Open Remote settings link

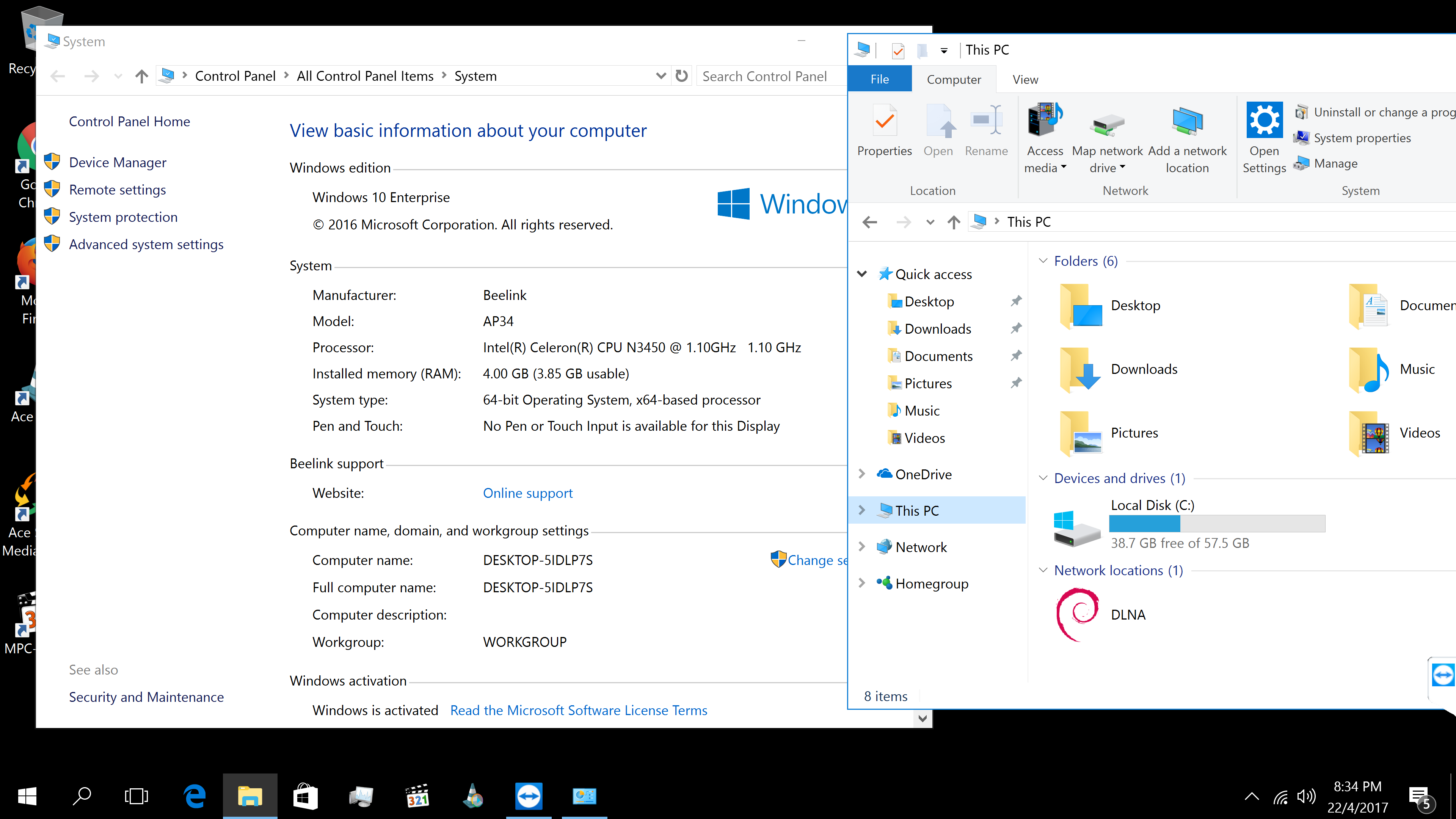click(118, 190)
